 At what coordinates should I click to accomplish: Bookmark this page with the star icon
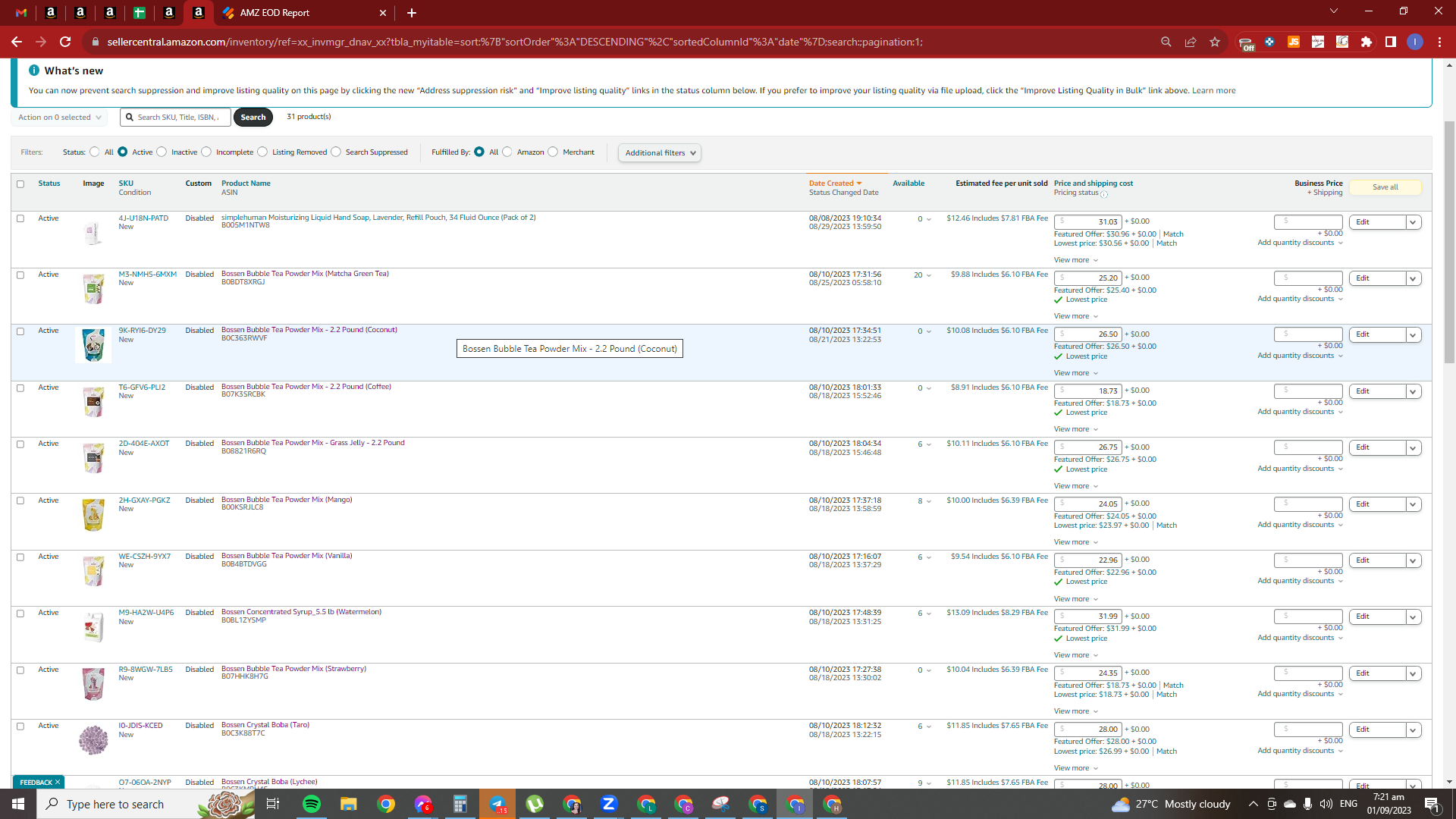(x=1215, y=42)
